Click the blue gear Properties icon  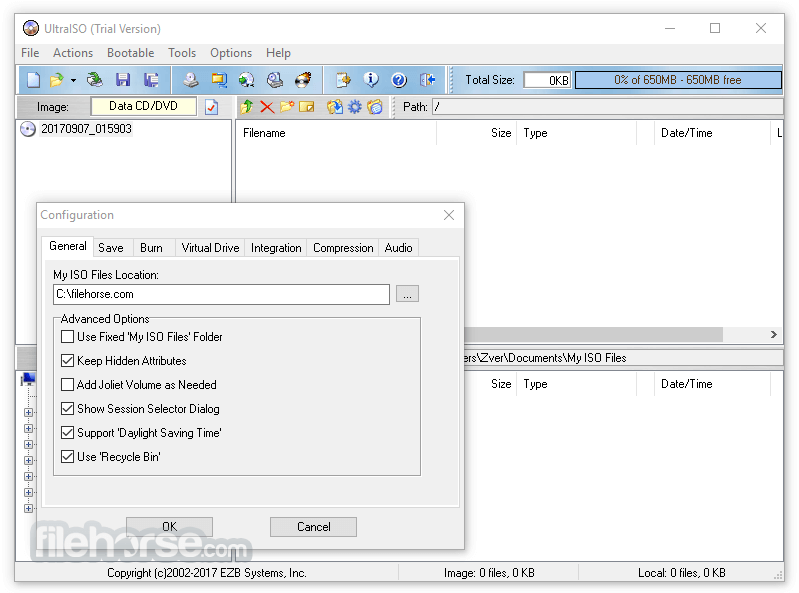tap(355, 107)
